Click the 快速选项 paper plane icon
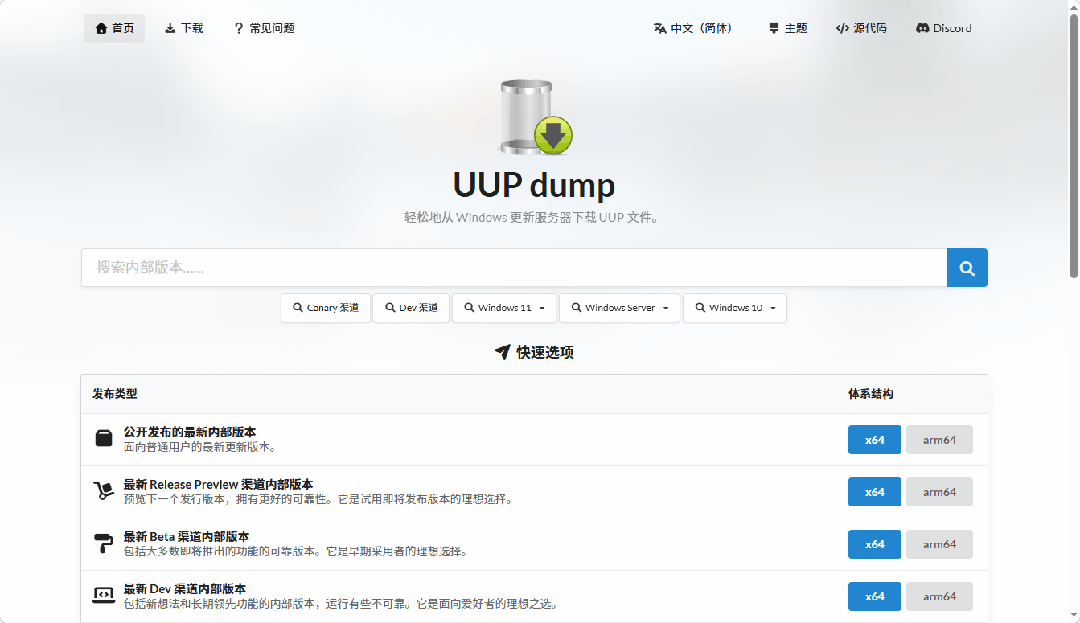 coord(503,352)
